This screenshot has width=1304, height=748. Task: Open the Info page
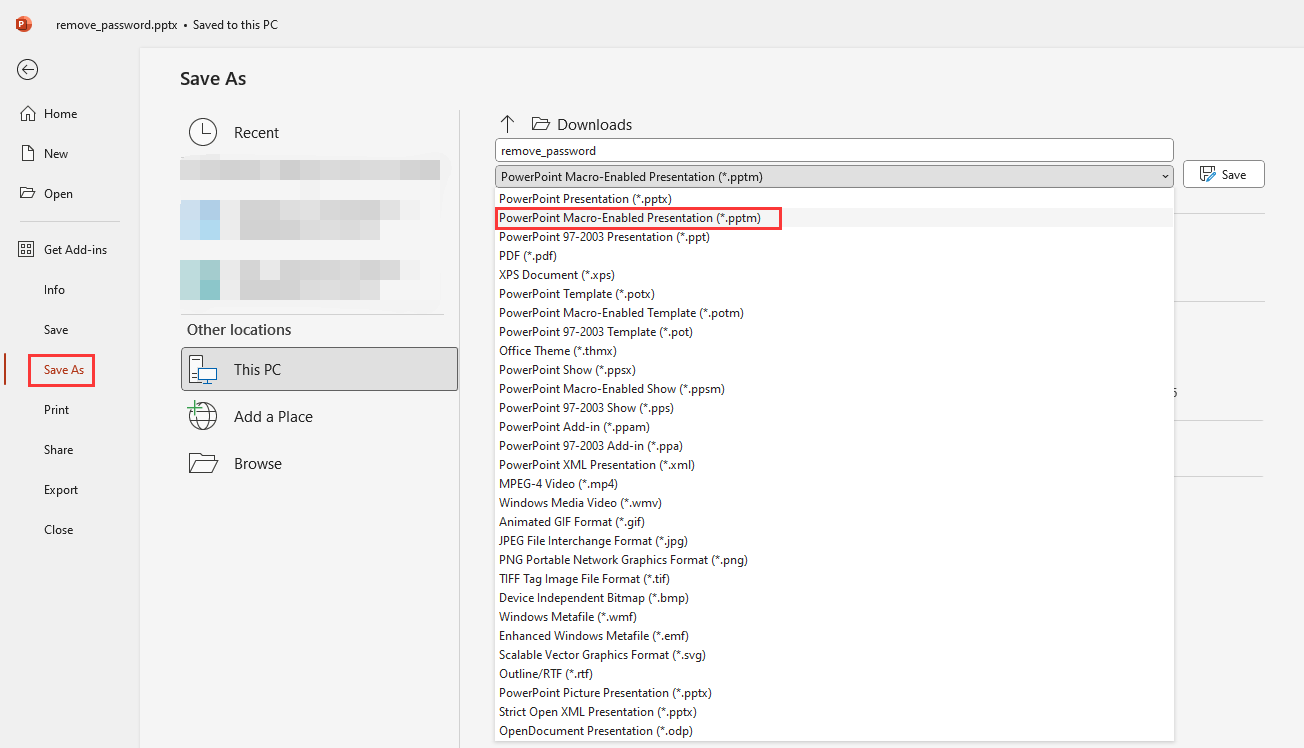(x=54, y=289)
